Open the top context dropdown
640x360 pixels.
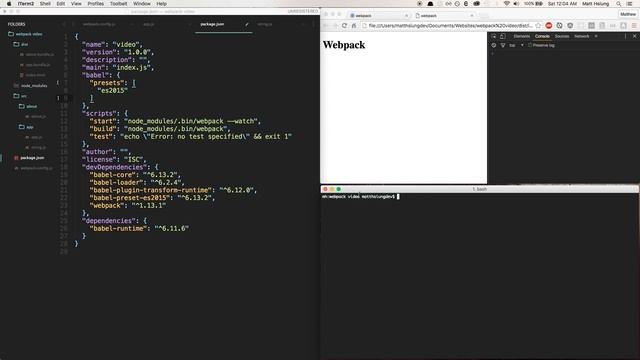point(516,45)
